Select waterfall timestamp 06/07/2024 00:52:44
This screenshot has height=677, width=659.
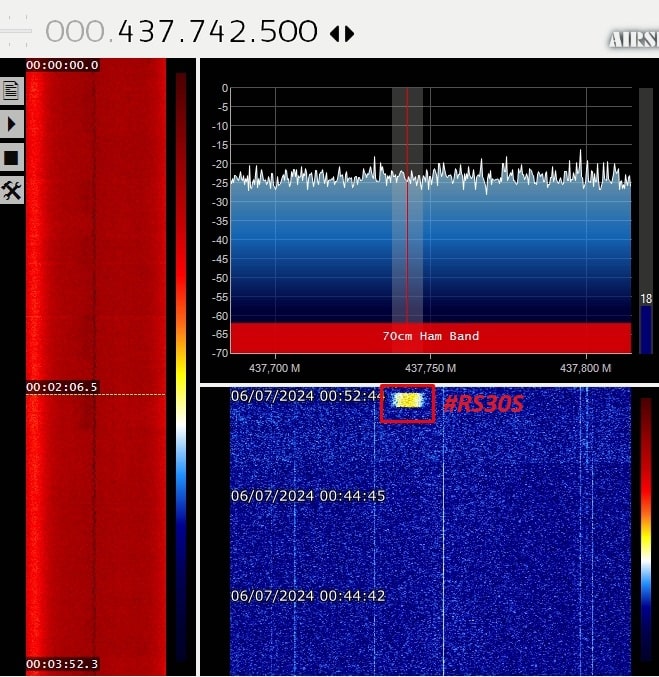click(x=307, y=396)
